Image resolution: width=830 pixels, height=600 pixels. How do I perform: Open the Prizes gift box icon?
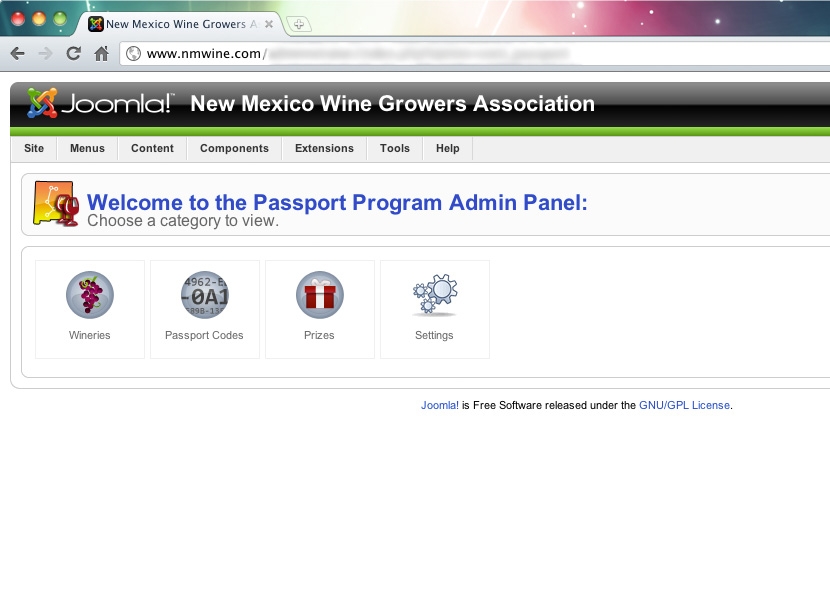click(x=320, y=295)
